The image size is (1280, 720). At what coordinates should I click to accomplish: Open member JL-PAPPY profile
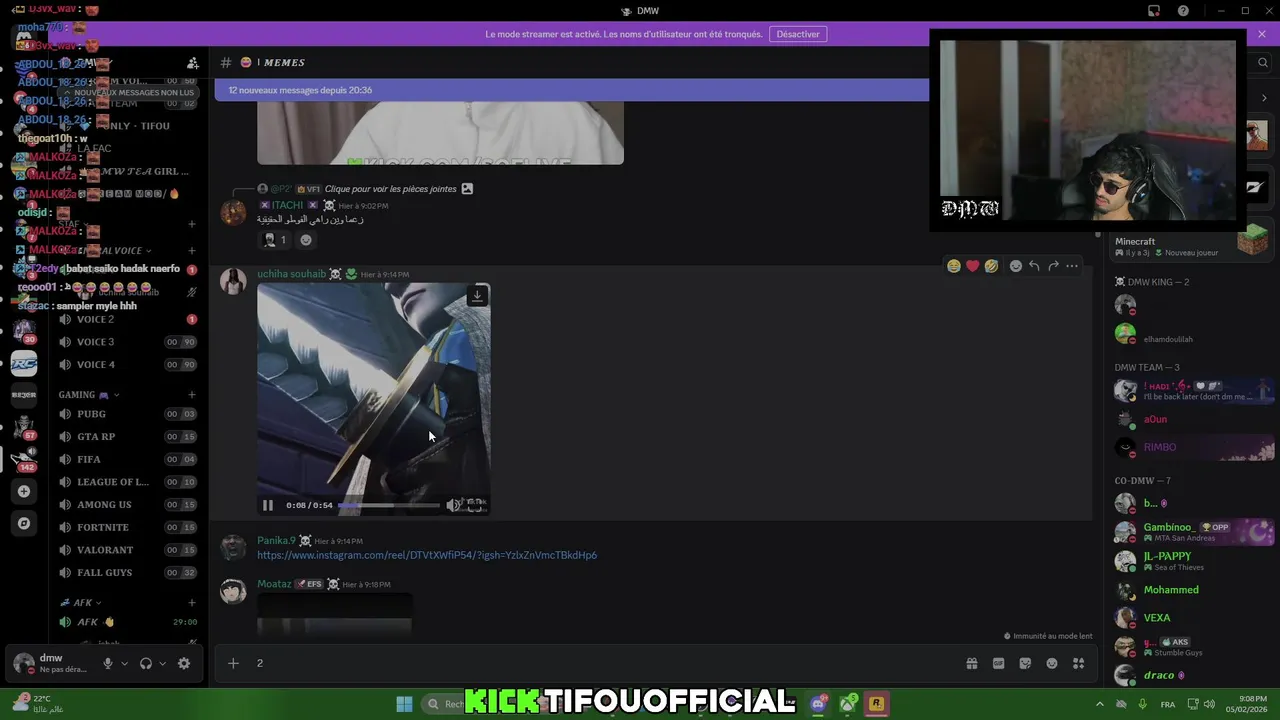click(1193, 561)
